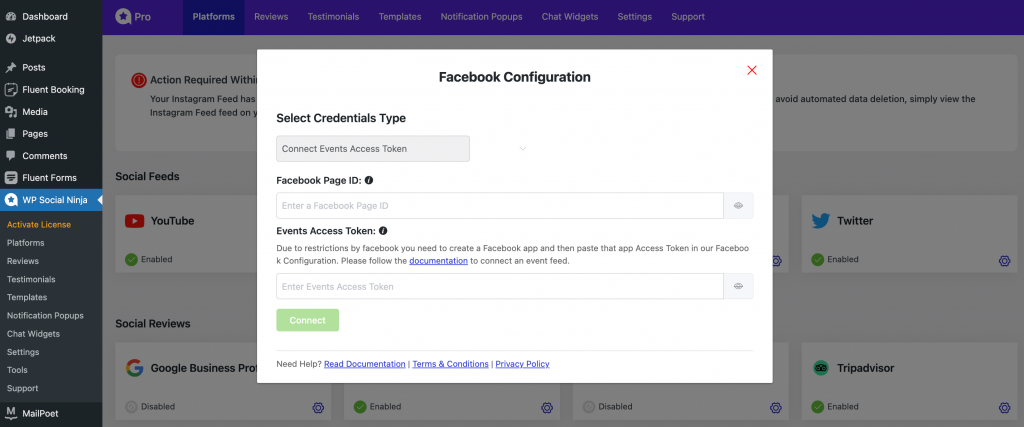Click the red Action Required alert icon
This screenshot has height=427, width=1024.
[138, 80]
